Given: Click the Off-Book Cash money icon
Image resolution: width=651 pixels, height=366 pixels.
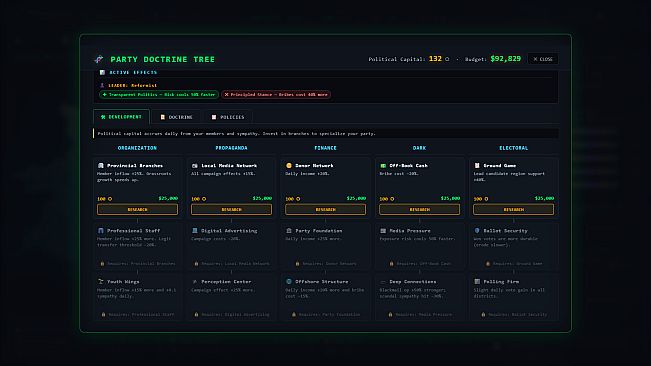Looking at the screenshot, I should [x=383, y=166].
